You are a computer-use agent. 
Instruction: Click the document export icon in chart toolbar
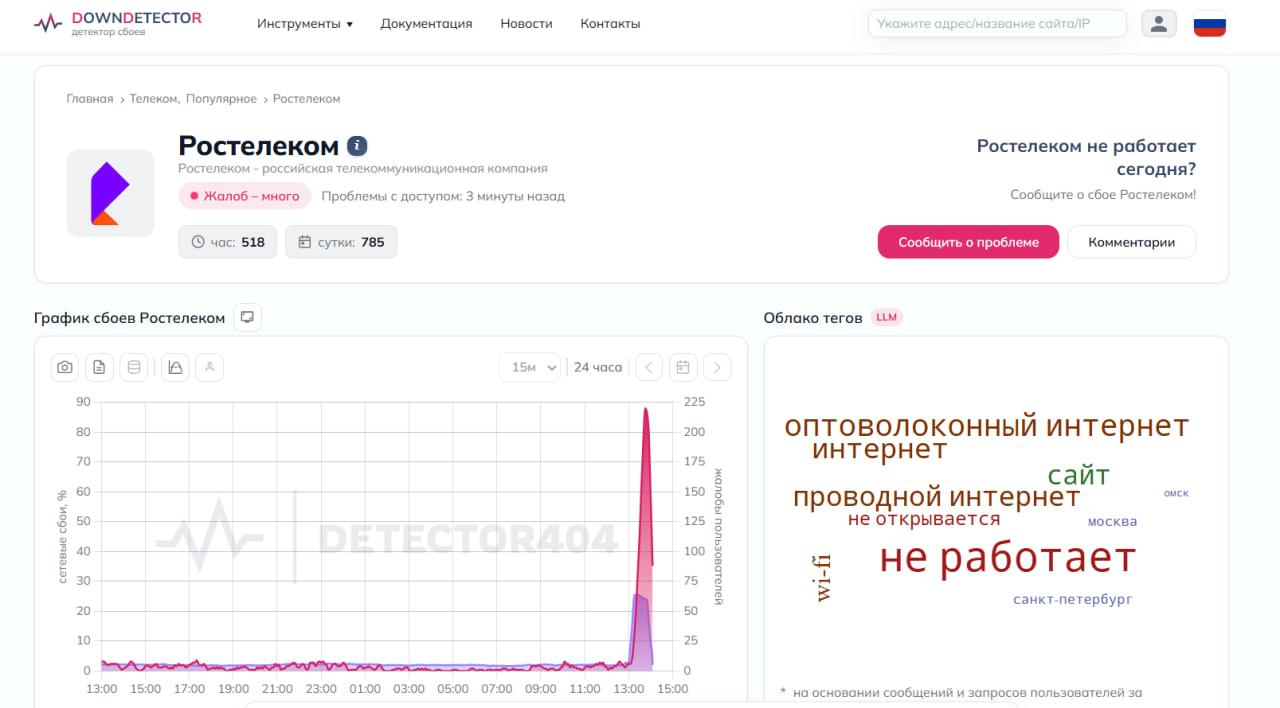(x=99, y=368)
